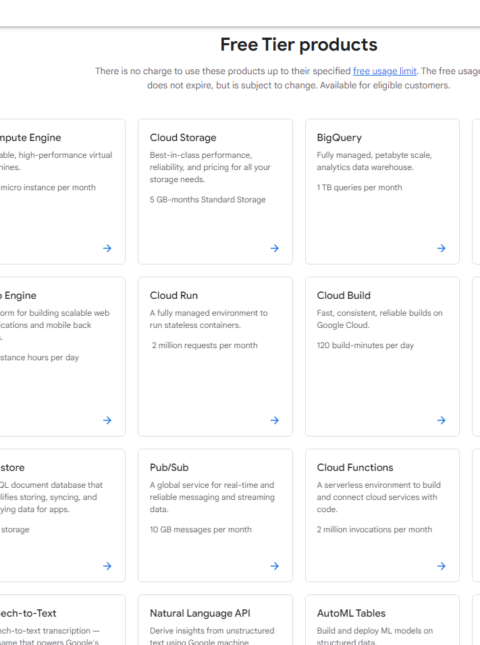
Task: Click the arrow on Cloud Build card
Action: click(441, 420)
